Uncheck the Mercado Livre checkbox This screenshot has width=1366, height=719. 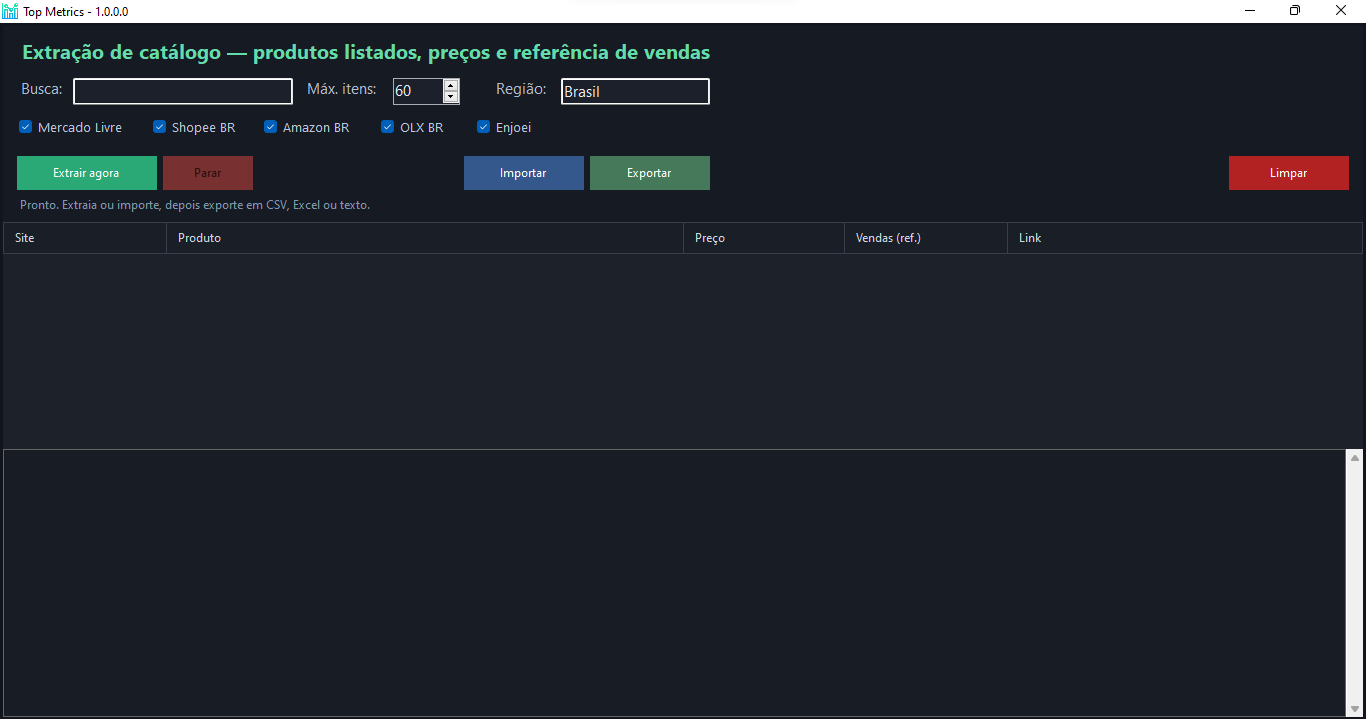click(x=24, y=127)
